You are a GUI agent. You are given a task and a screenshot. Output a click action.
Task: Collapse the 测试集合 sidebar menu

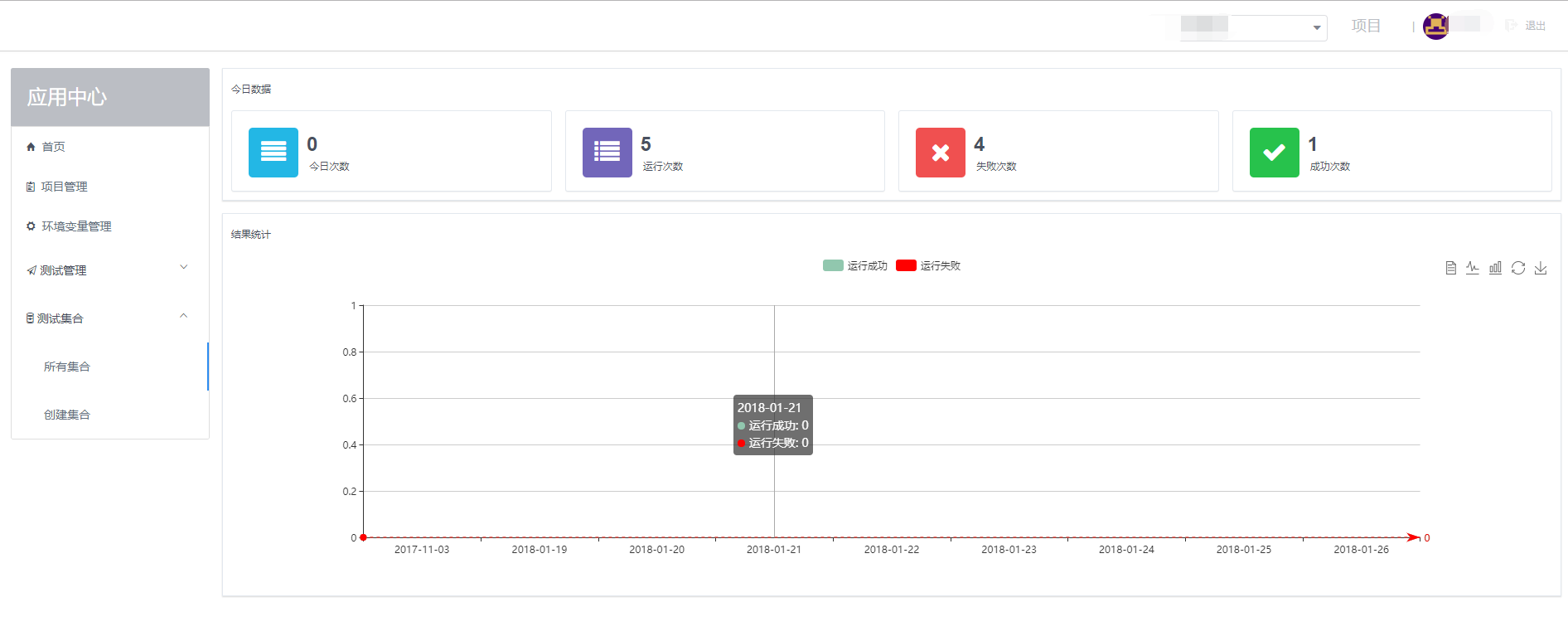(109, 318)
